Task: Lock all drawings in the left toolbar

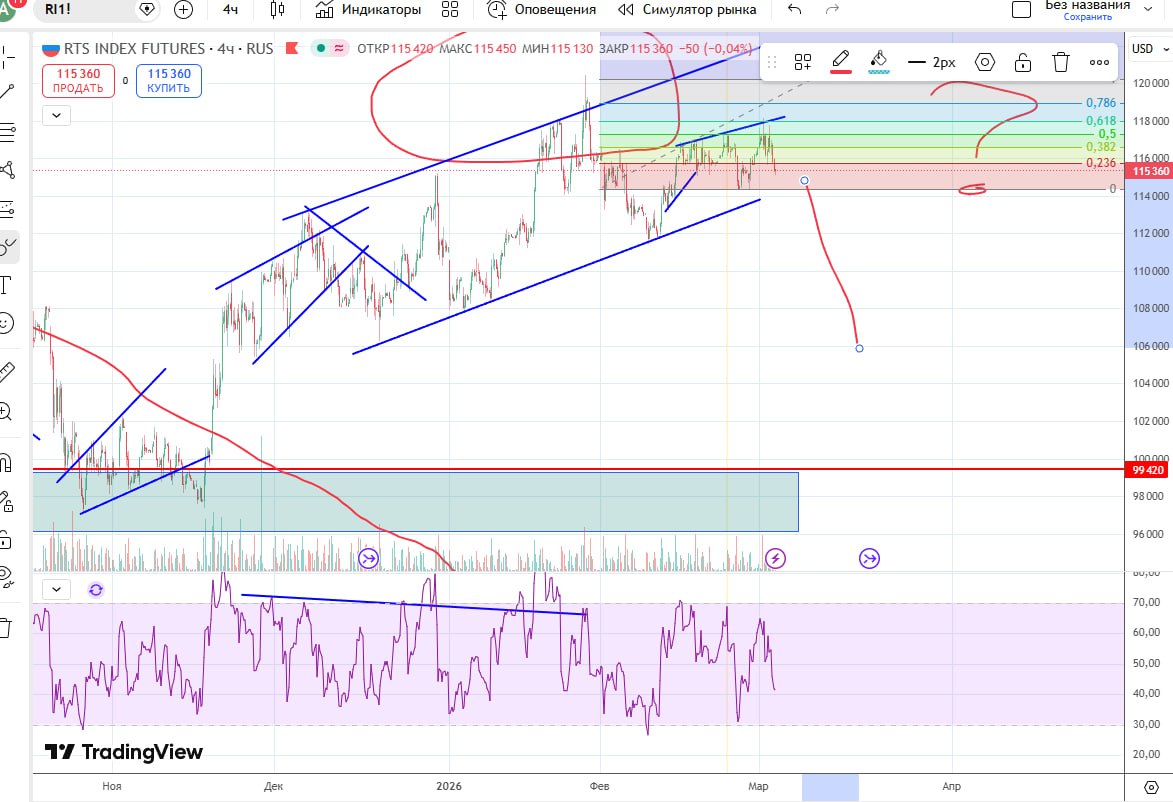Action: pos(6,539)
